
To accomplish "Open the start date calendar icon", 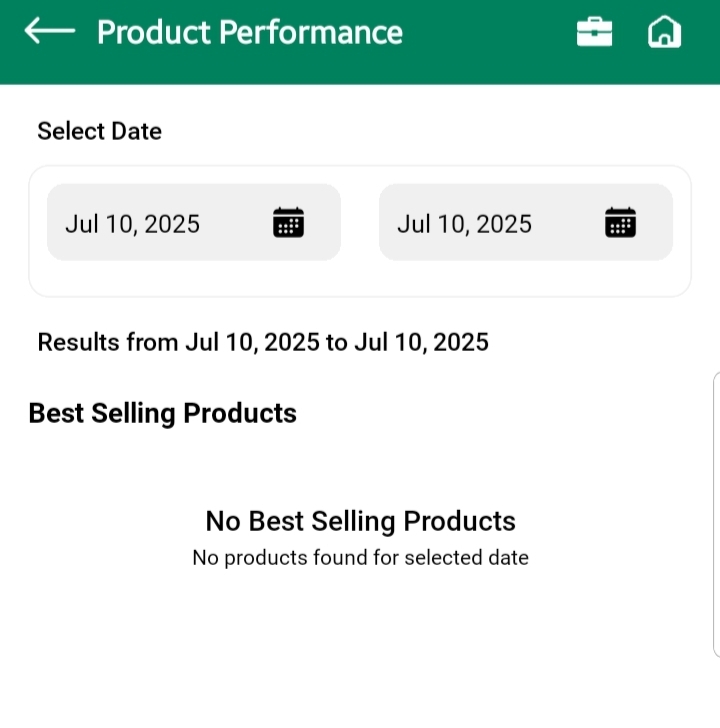I will tap(289, 222).
